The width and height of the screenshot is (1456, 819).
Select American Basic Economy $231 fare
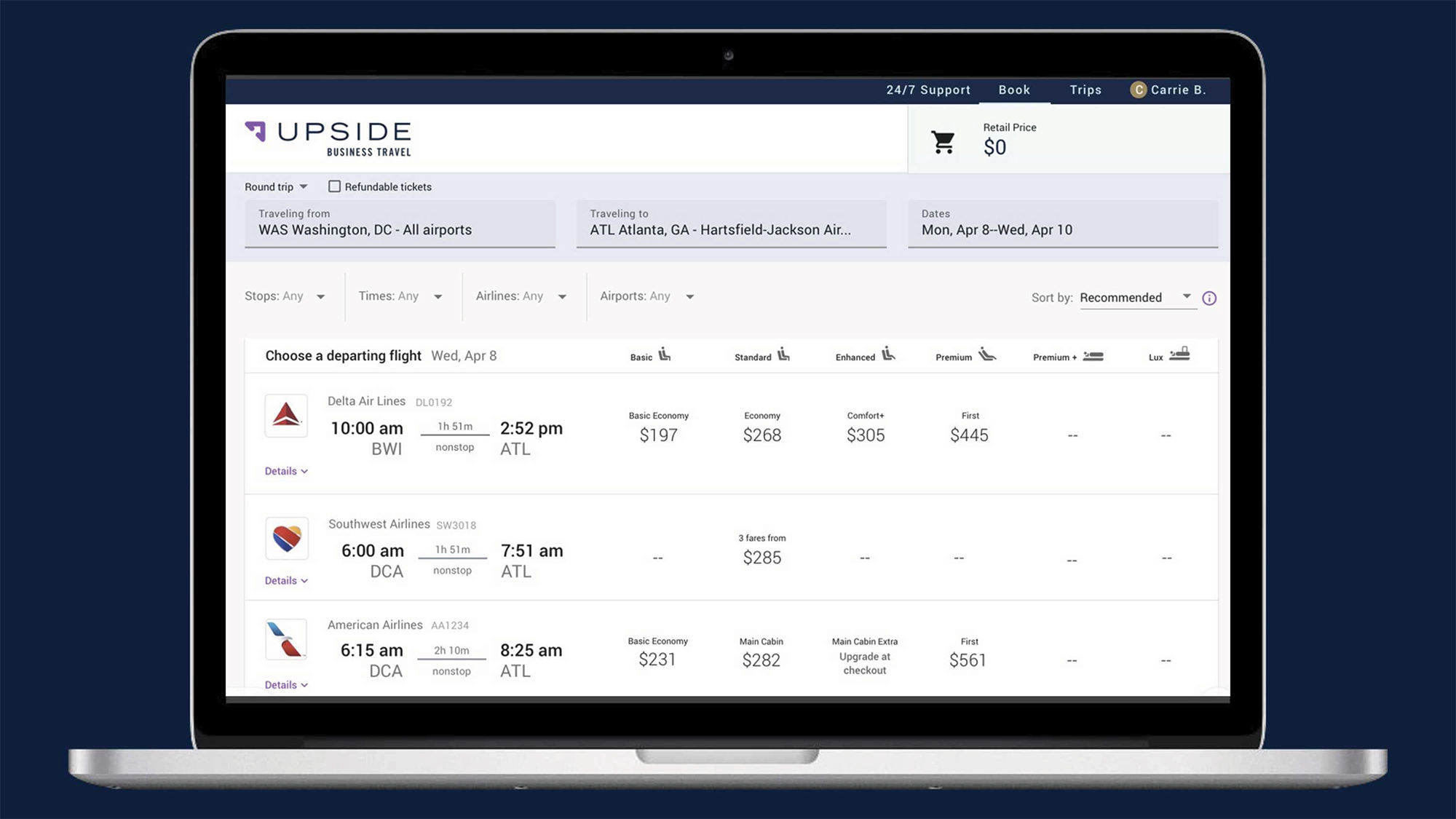click(657, 652)
